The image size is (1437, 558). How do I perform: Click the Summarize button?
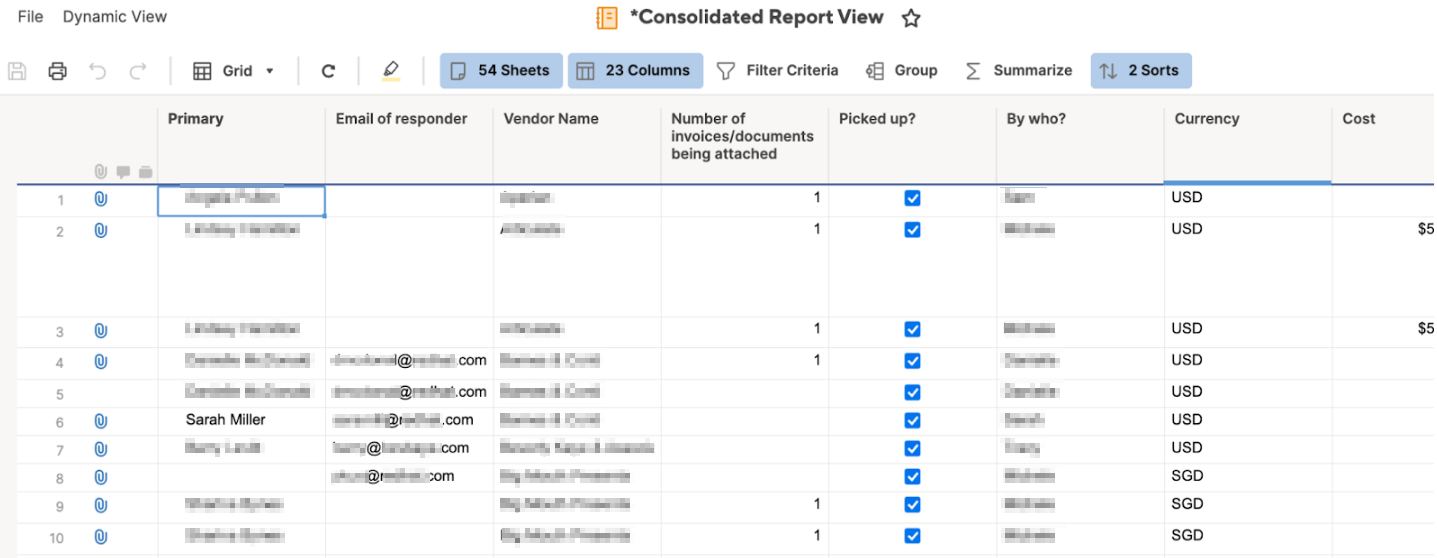pos(1018,71)
